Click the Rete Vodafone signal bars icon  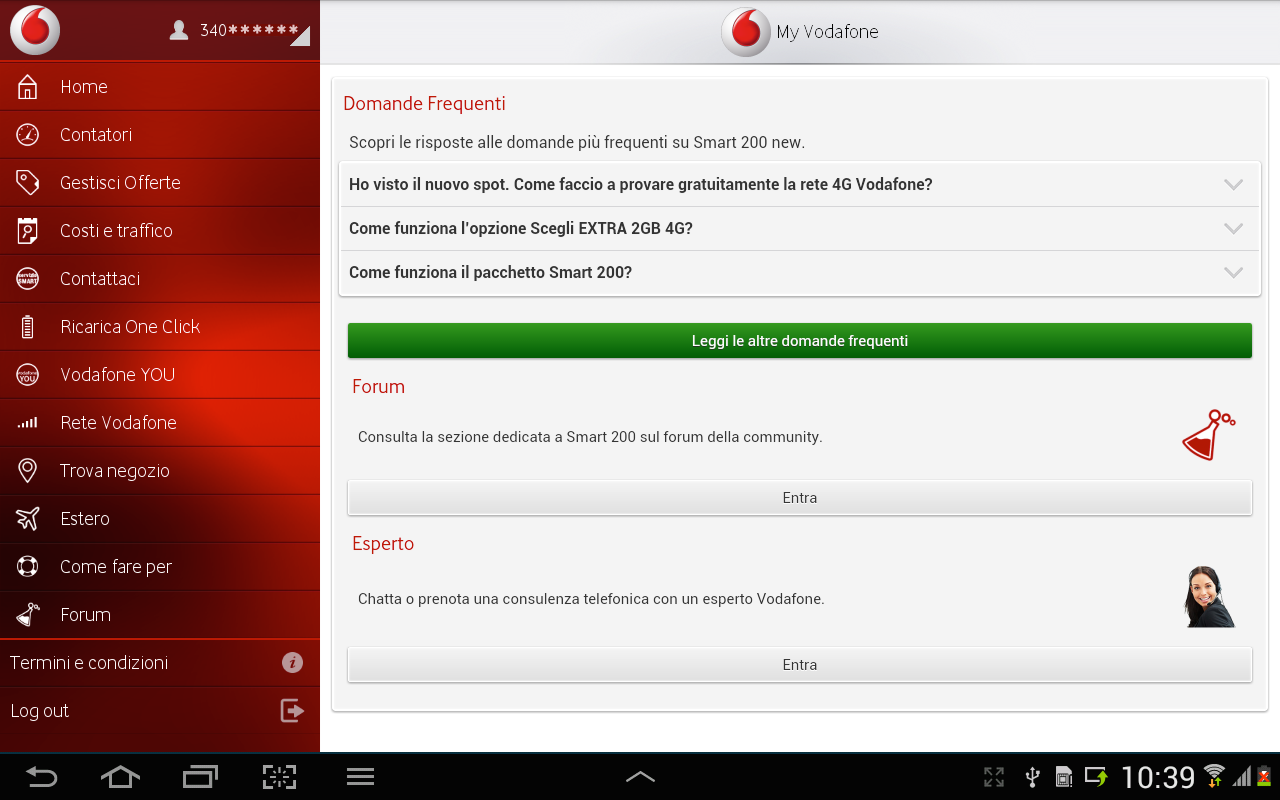click(28, 423)
